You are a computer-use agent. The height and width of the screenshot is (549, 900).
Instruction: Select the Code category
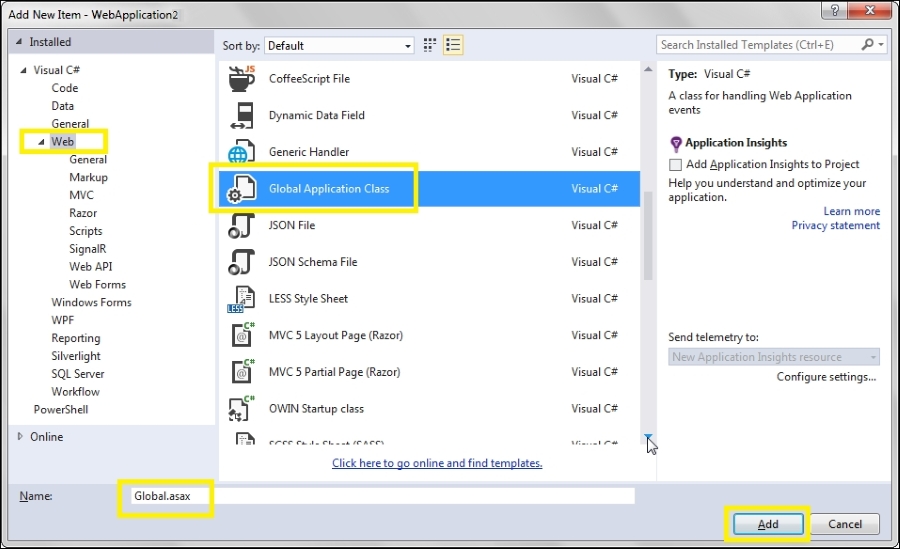pyautogui.click(x=65, y=88)
